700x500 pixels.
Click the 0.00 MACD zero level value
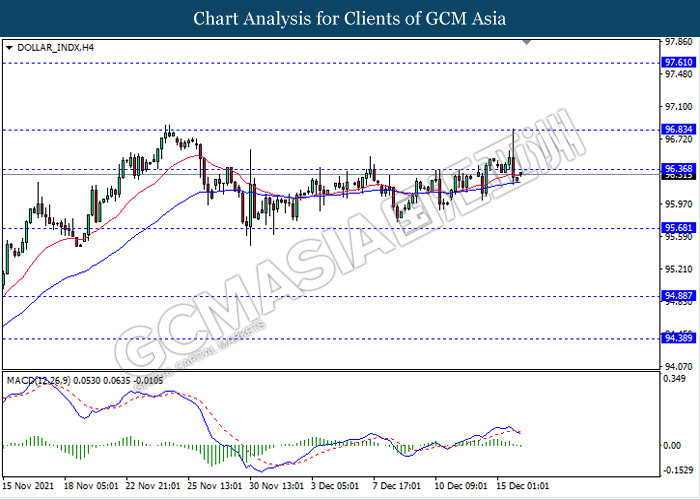pyautogui.click(x=672, y=445)
